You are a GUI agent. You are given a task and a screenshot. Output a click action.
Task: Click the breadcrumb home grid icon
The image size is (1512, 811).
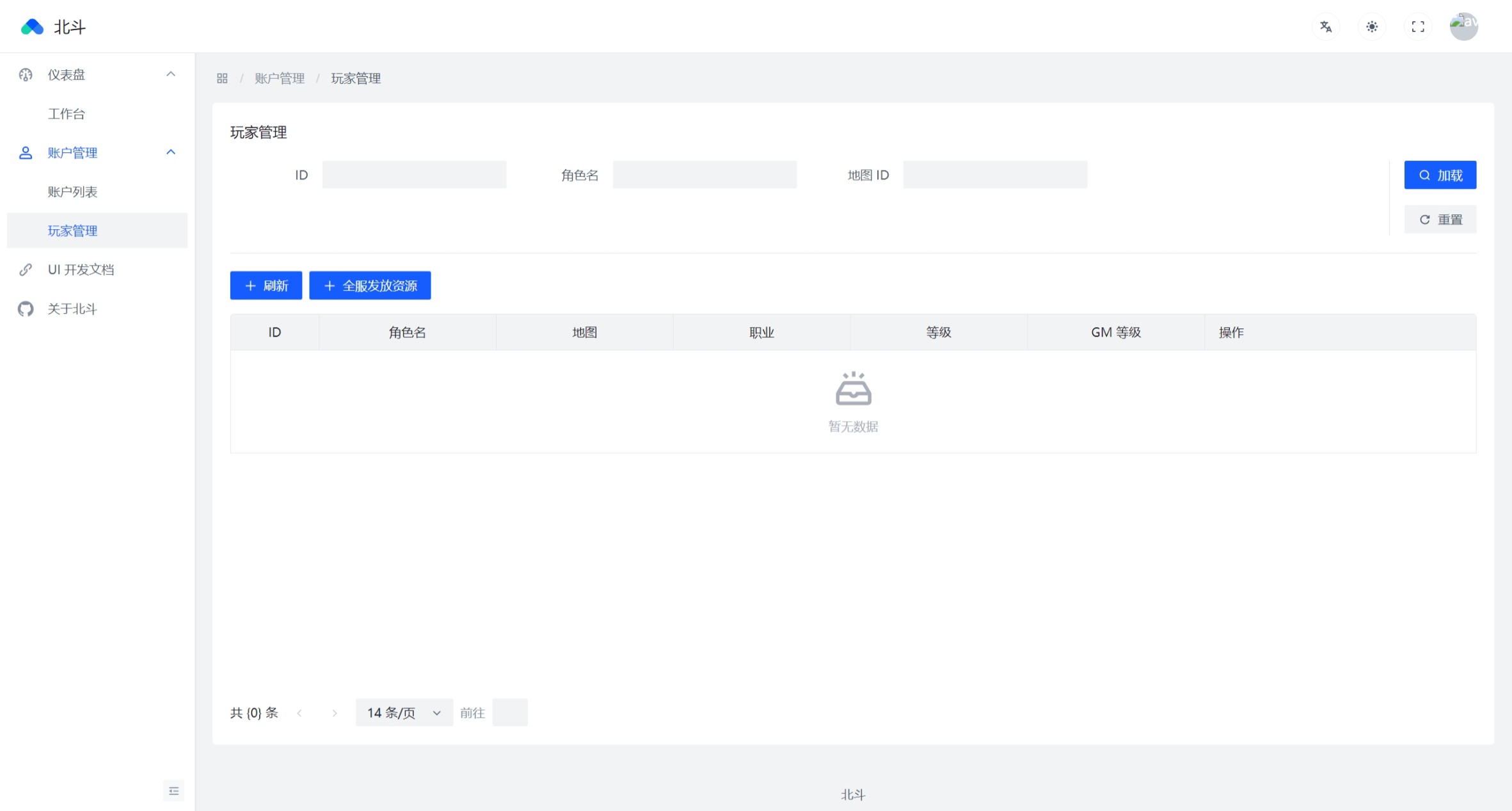222,78
